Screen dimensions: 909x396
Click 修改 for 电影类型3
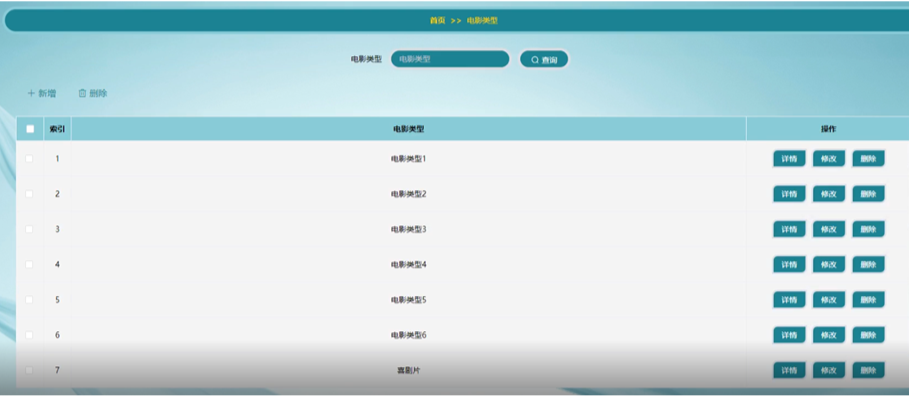click(828, 230)
